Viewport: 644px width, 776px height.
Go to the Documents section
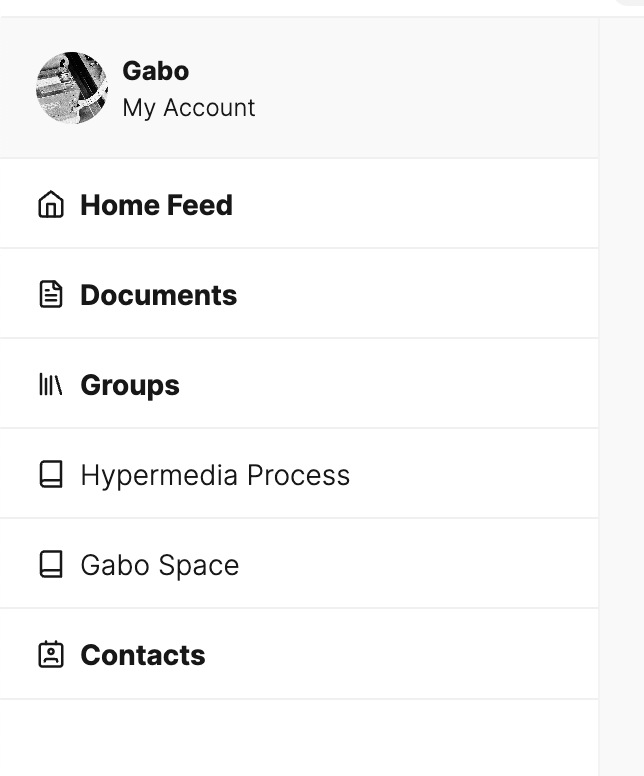coord(158,295)
